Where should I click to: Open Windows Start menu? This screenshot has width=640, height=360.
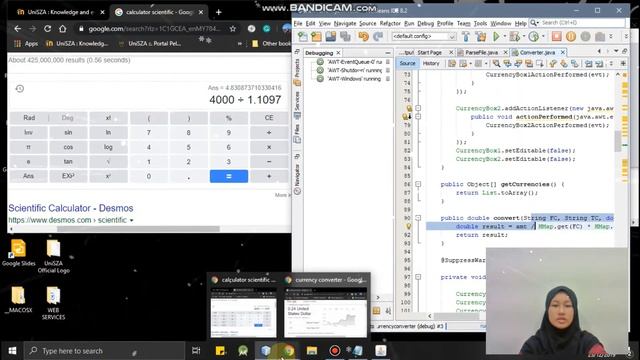[12, 351]
